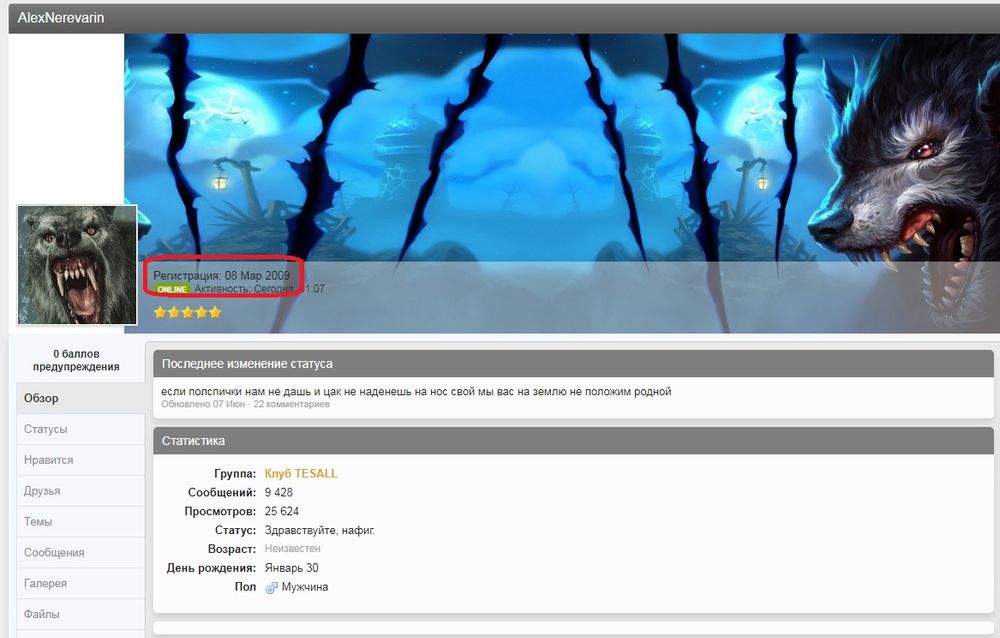1000x638 pixels.
Task: Click the Обновлено 07 Июн timestamp
Action: (203, 404)
